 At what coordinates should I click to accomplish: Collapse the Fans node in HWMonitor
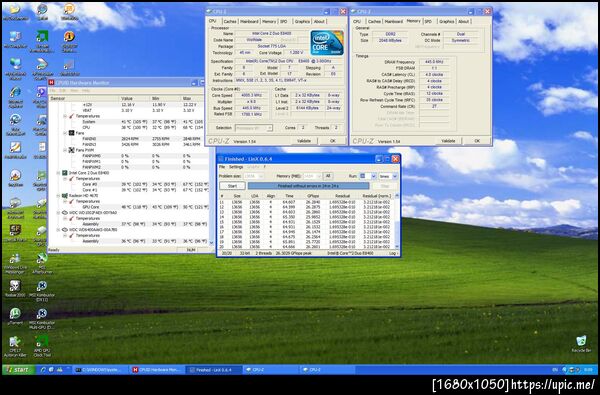(x=65, y=133)
